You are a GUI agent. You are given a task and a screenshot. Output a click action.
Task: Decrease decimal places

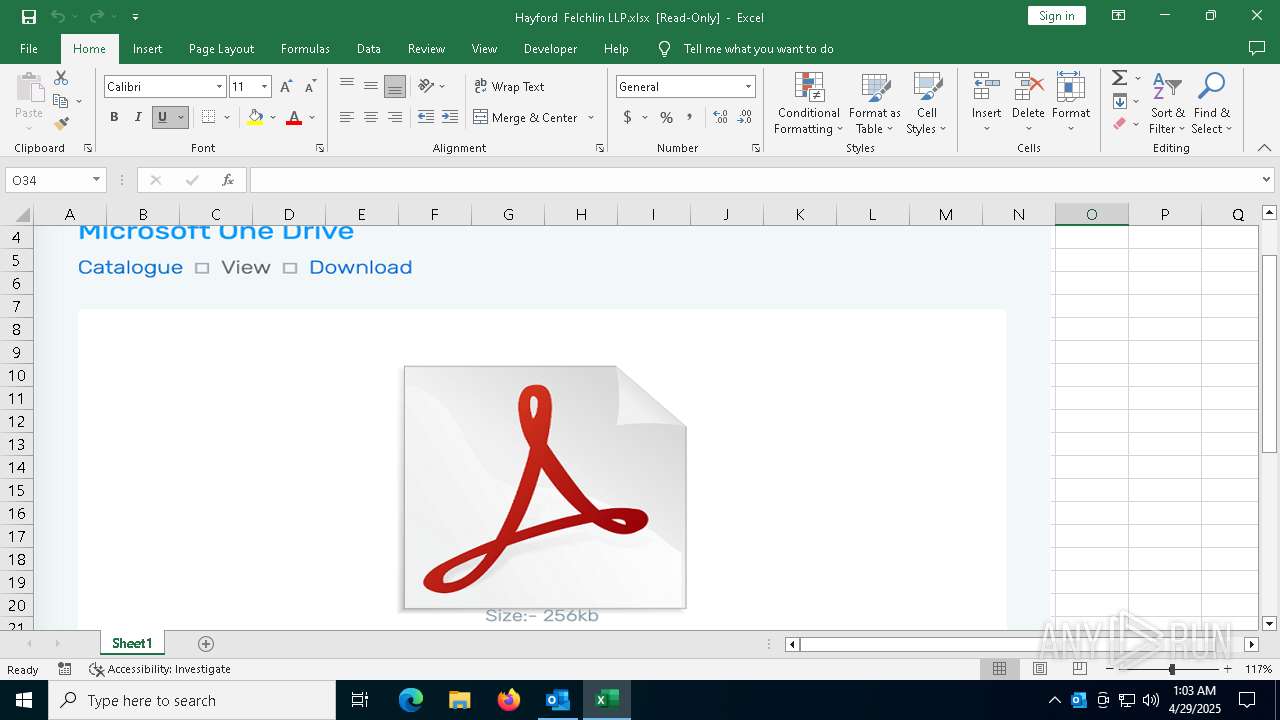click(745, 117)
